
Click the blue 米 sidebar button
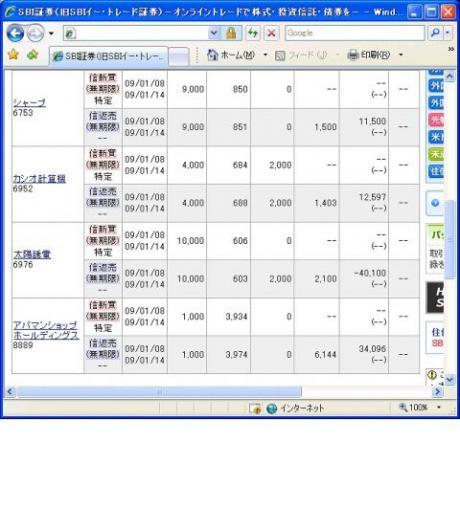436,137
